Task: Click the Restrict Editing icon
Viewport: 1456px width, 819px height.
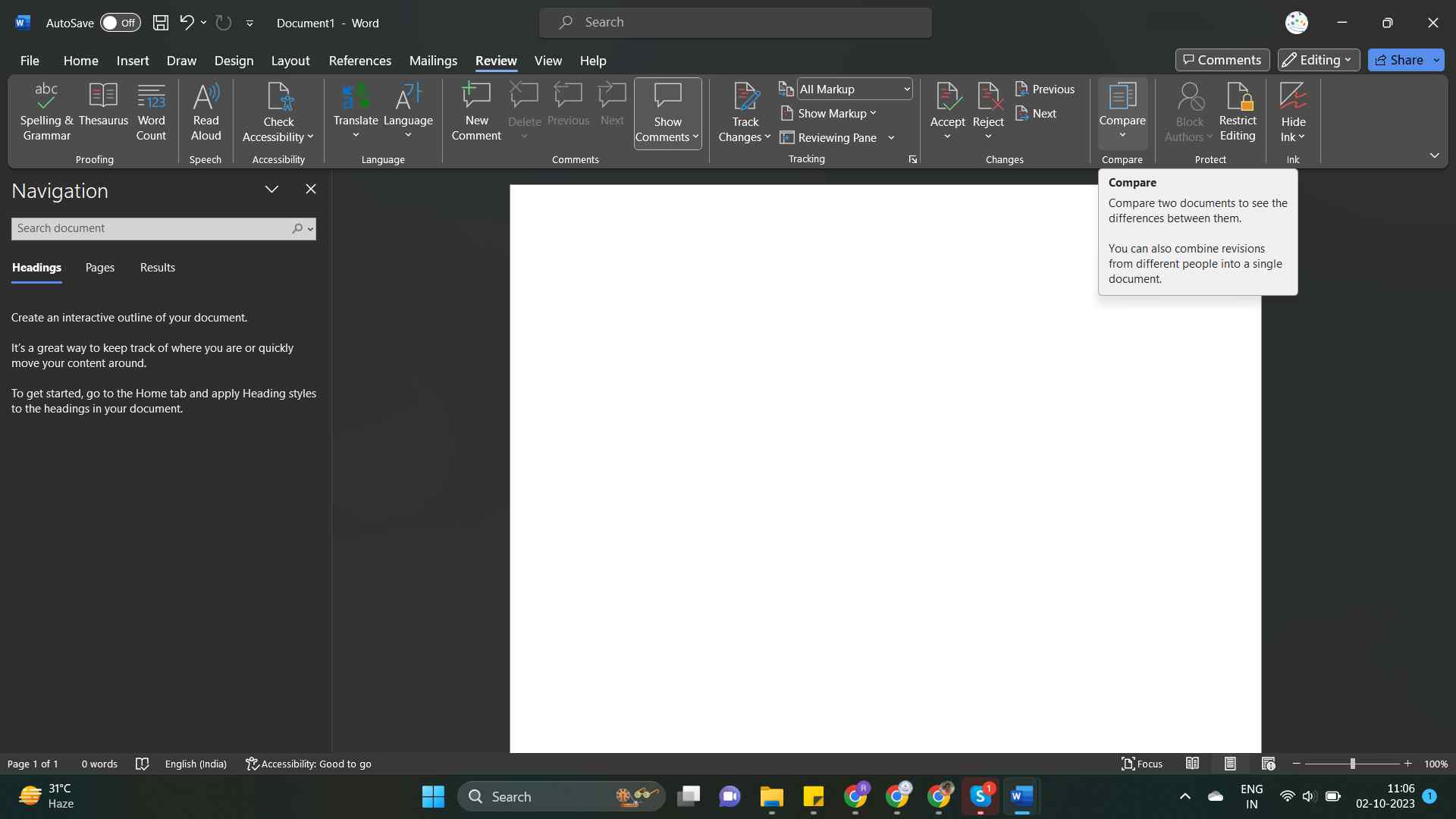Action: 1238,111
